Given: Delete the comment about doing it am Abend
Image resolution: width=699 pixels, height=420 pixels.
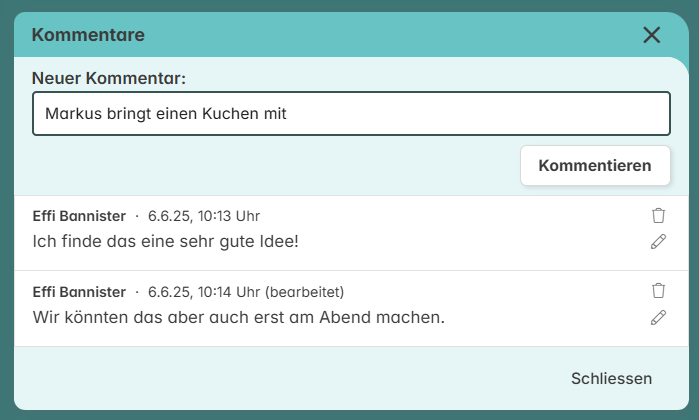Looking at the screenshot, I should (658, 291).
